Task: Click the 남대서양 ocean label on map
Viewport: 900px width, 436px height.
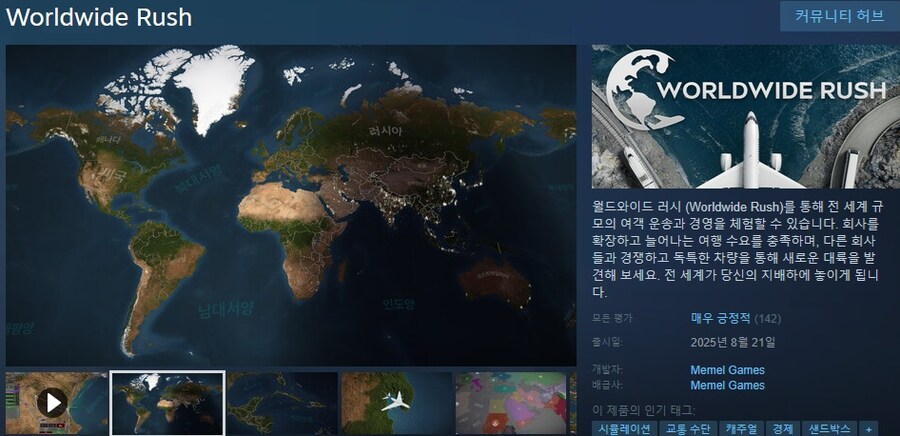Action: [225, 309]
